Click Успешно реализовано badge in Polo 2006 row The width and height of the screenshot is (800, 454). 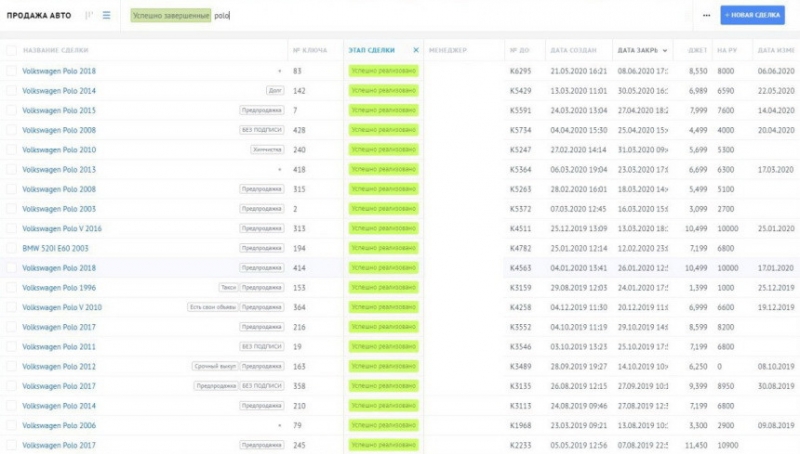pyautogui.click(x=383, y=425)
